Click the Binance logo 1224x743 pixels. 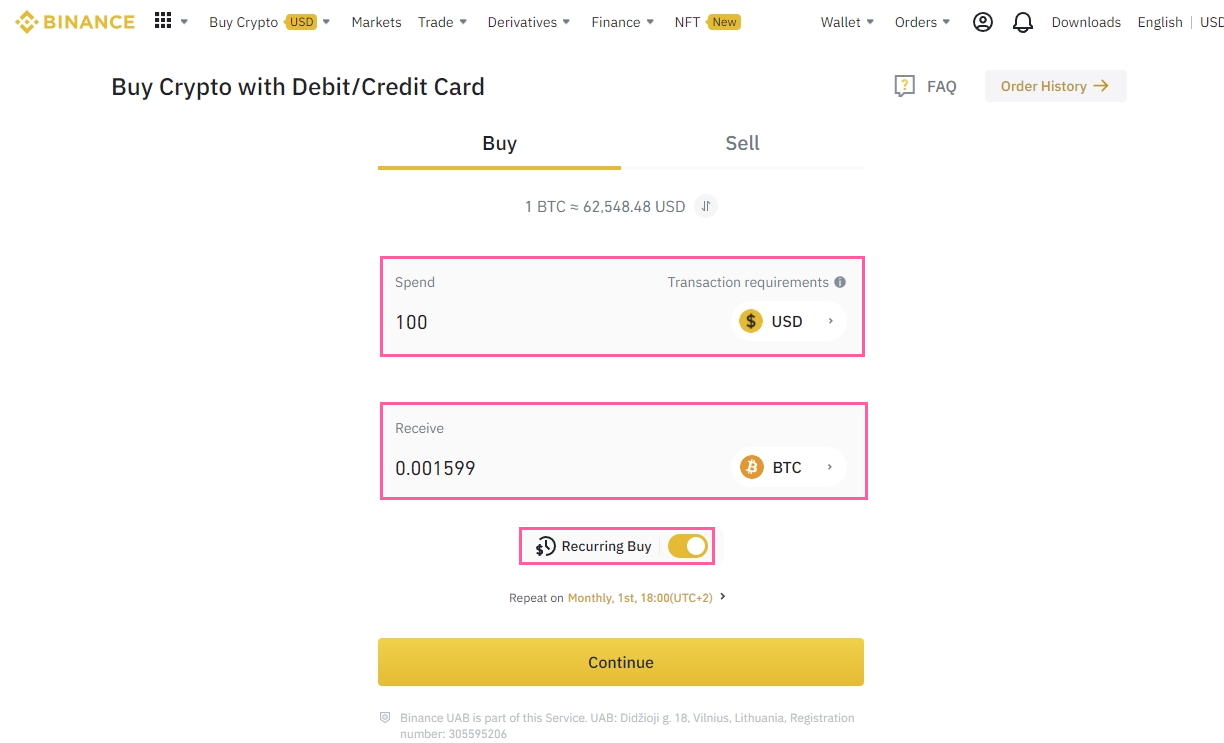click(75, 21)
